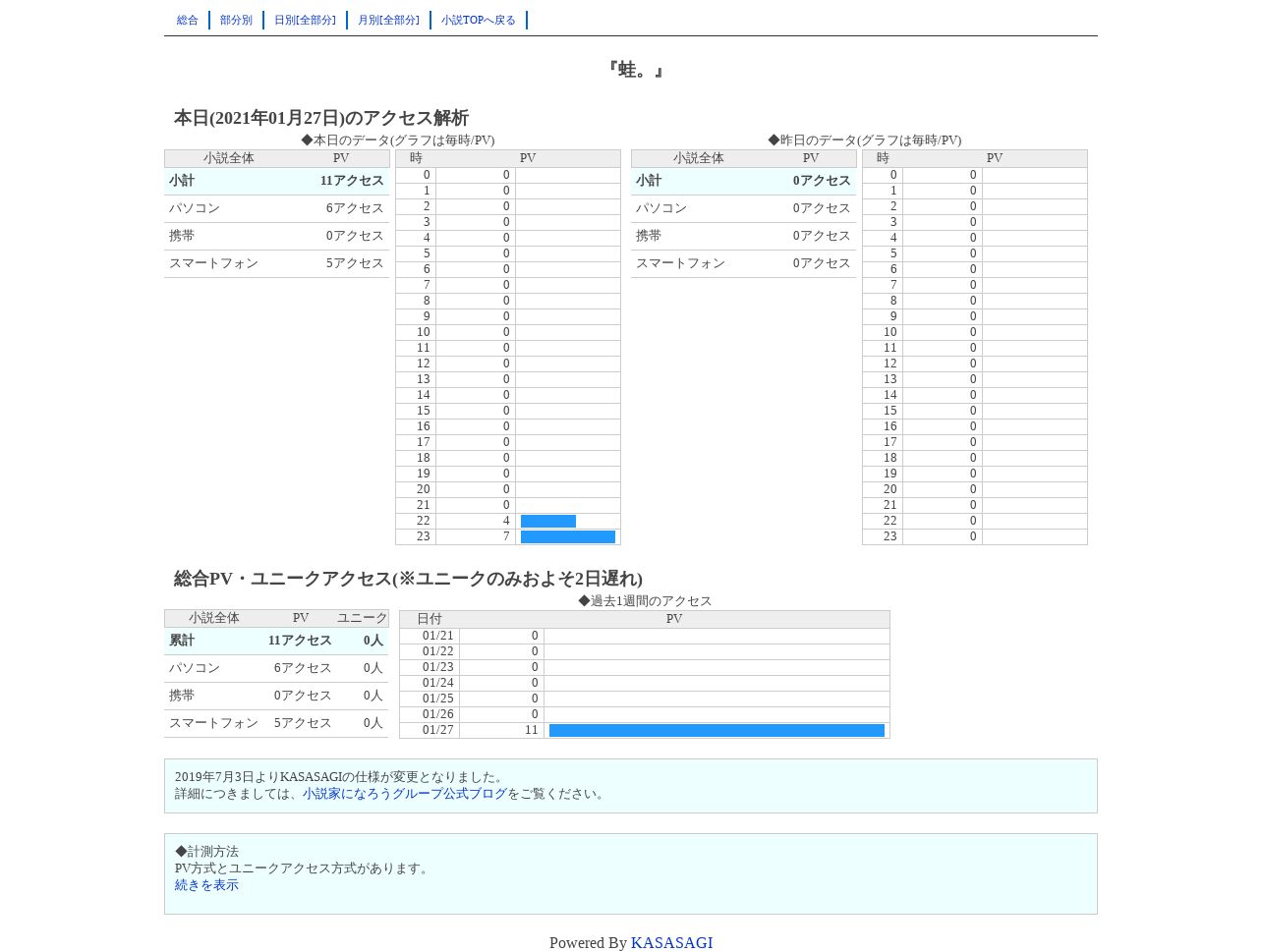The image size is (1262, 952).
Task: Click today's hour 22 blue PV bar
Action: (x=548, y=522)
